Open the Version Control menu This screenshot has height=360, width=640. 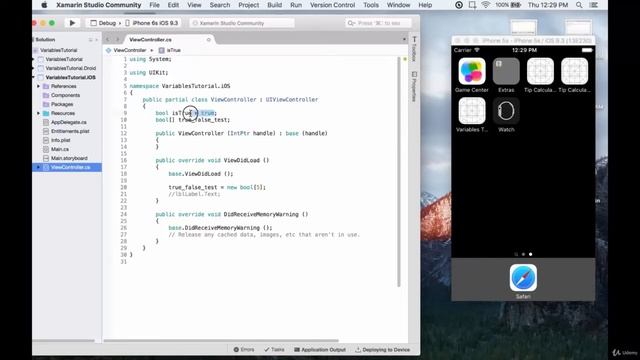[x=332, y=5]
